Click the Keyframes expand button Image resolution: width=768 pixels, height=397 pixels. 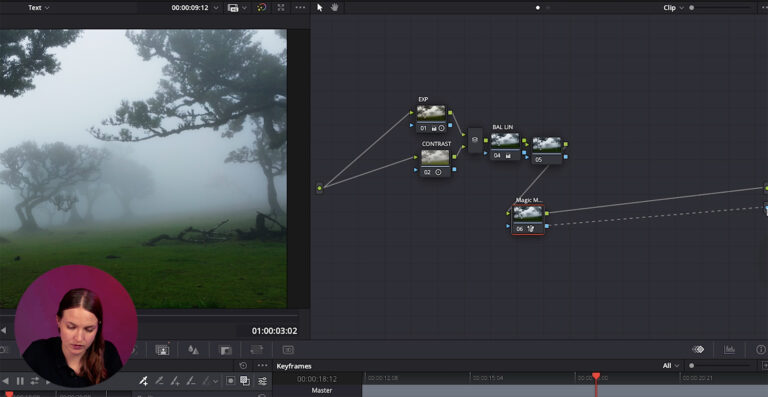(765, 366)
